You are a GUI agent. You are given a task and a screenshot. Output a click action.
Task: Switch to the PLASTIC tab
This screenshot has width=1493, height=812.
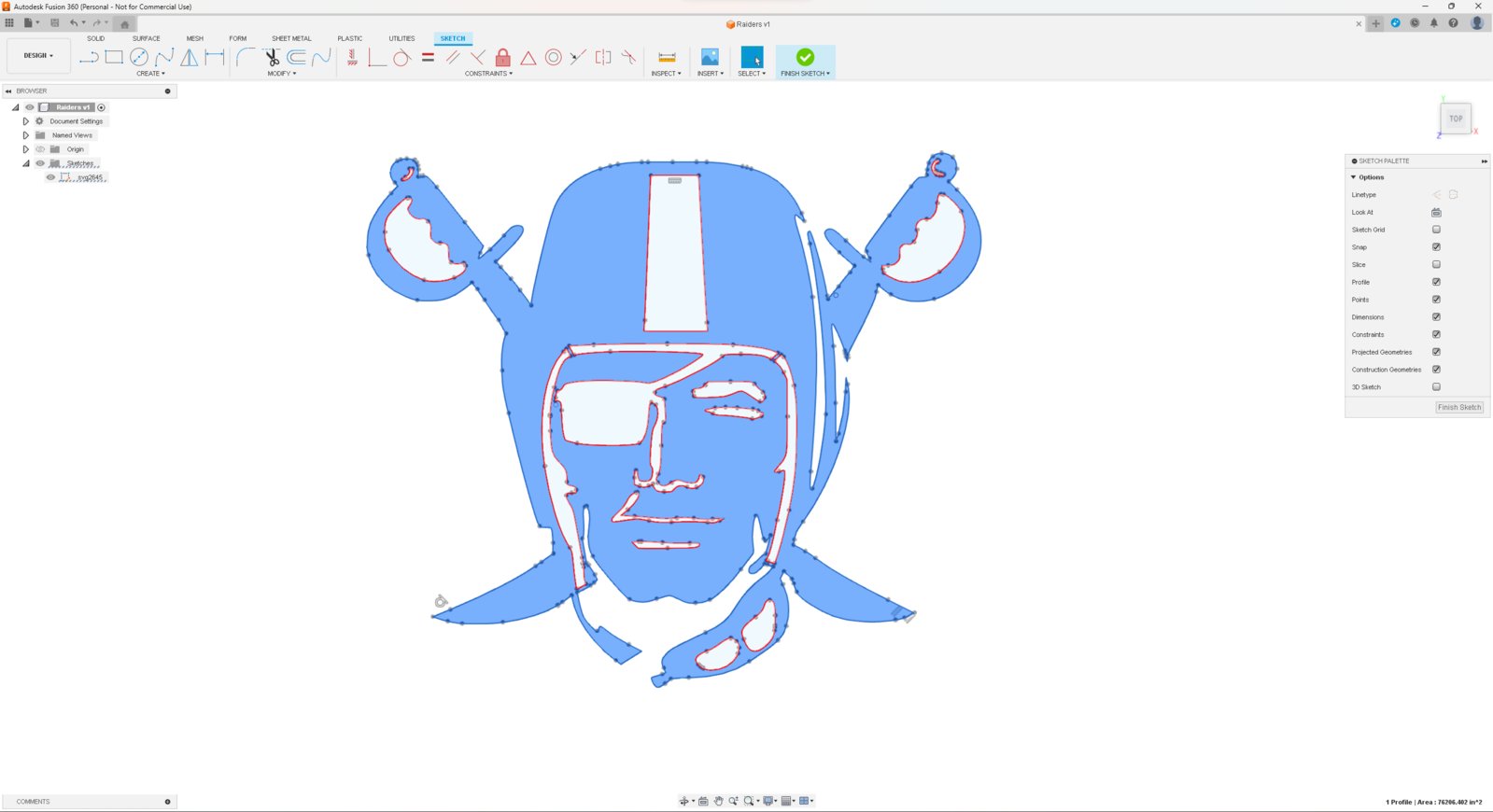[x=350, y=38]
